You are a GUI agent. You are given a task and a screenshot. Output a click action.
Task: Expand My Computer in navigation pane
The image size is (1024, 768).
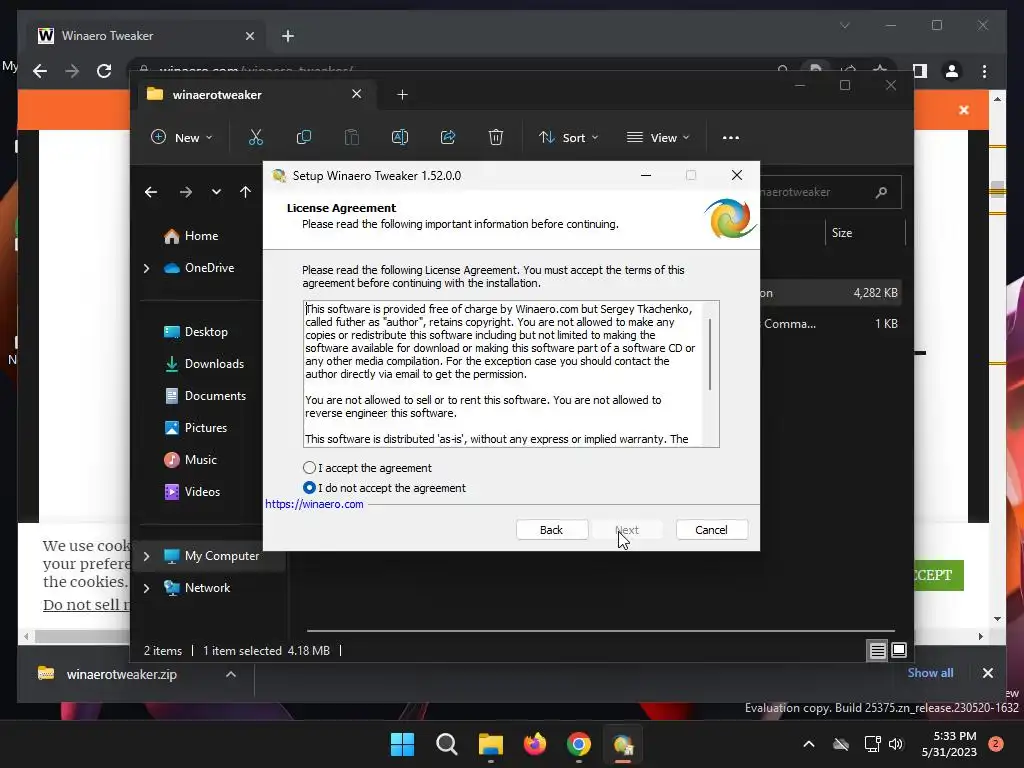(x=146, y=556)
